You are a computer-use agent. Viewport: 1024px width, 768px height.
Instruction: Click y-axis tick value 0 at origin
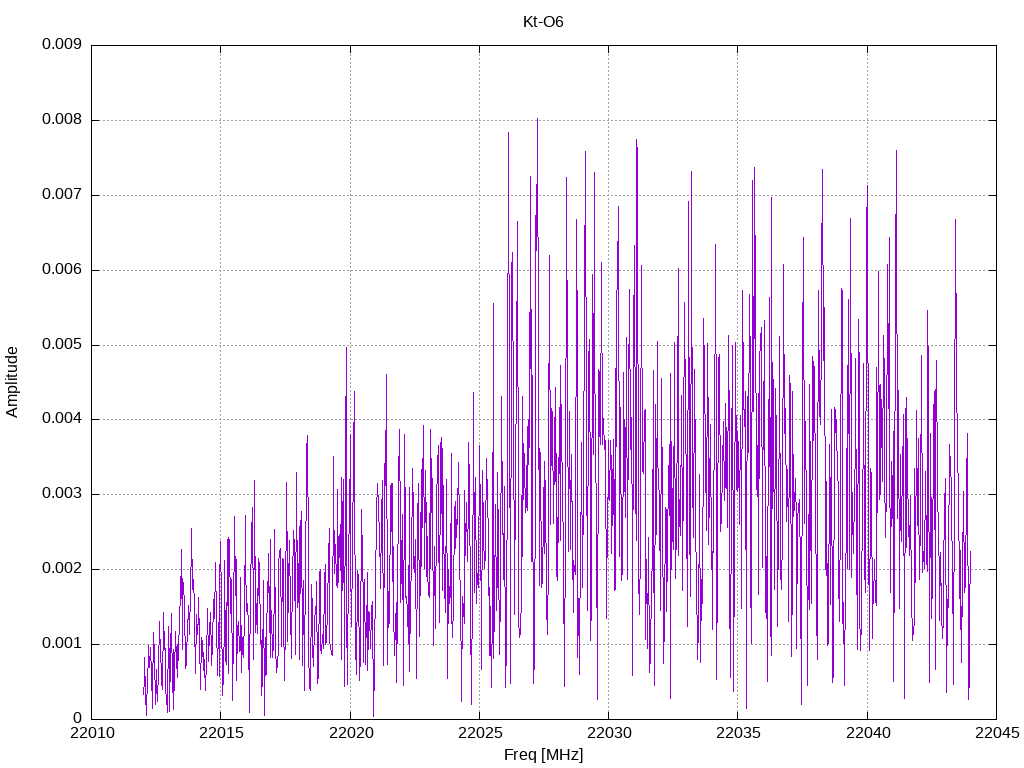click(77, 718)
